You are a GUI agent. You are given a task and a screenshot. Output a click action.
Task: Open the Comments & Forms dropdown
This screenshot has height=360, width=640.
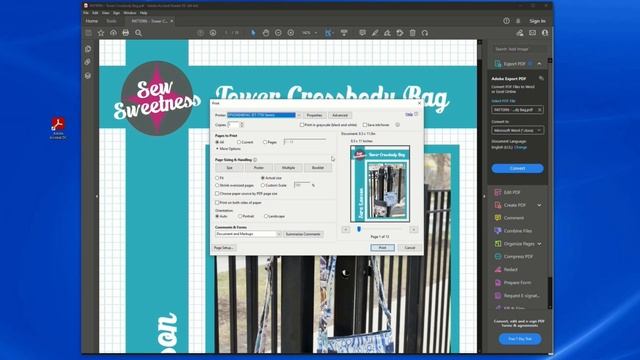pyautogui.click(x=248, y=234)
